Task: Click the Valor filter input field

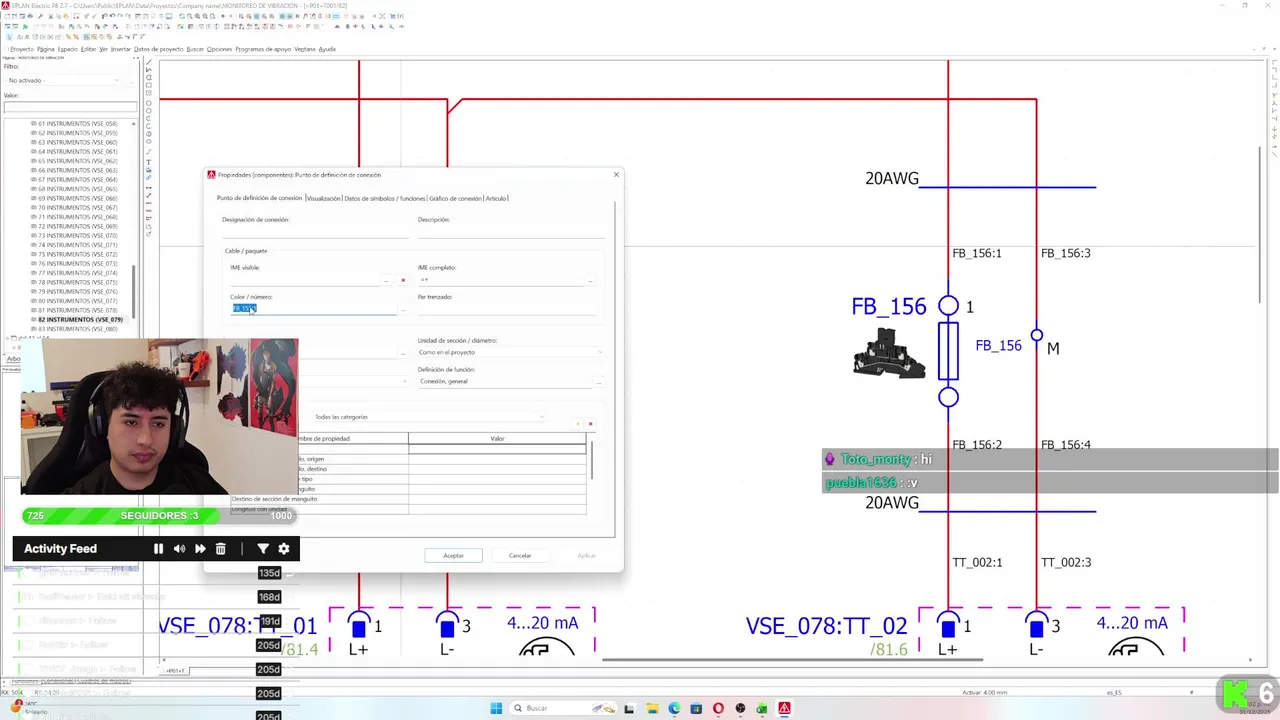Action: tap(70, 108)
